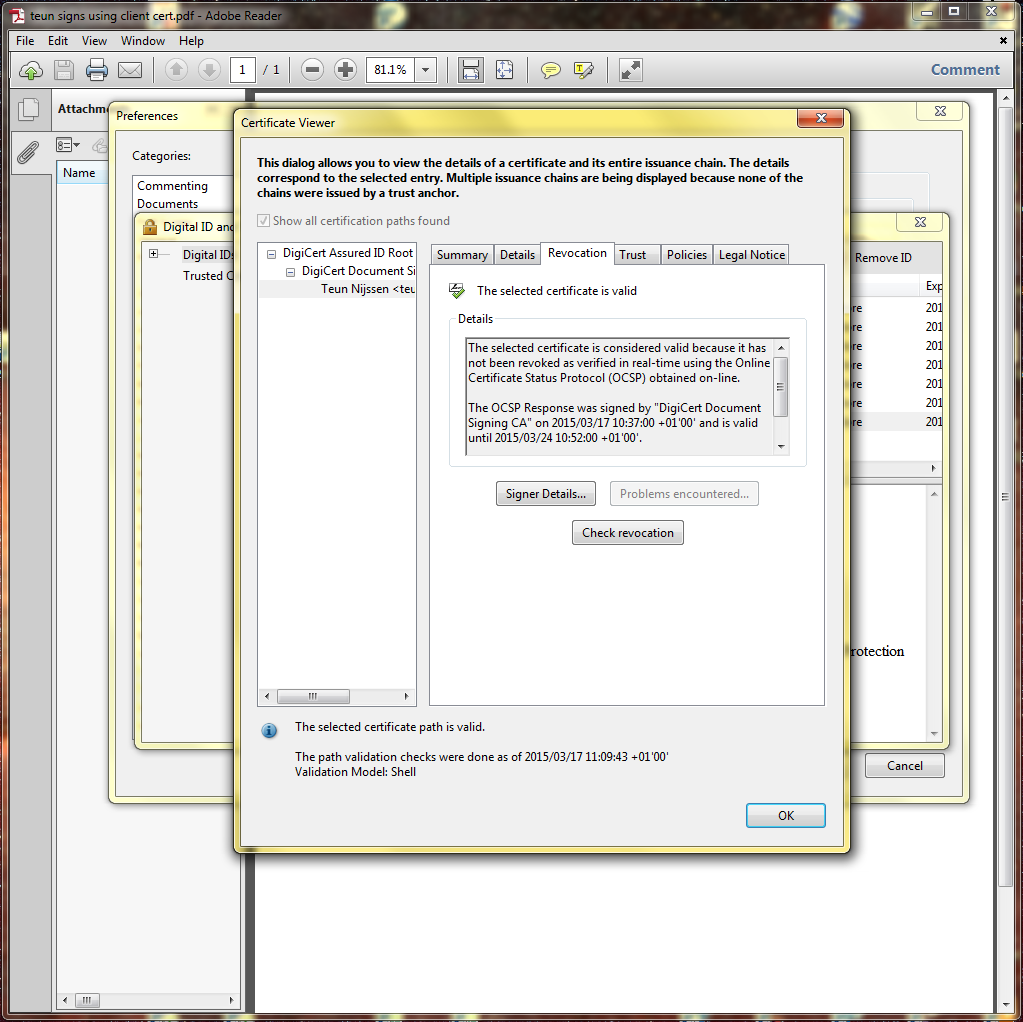Collapse the DigiCert Document Signing node

coord(290,272)
